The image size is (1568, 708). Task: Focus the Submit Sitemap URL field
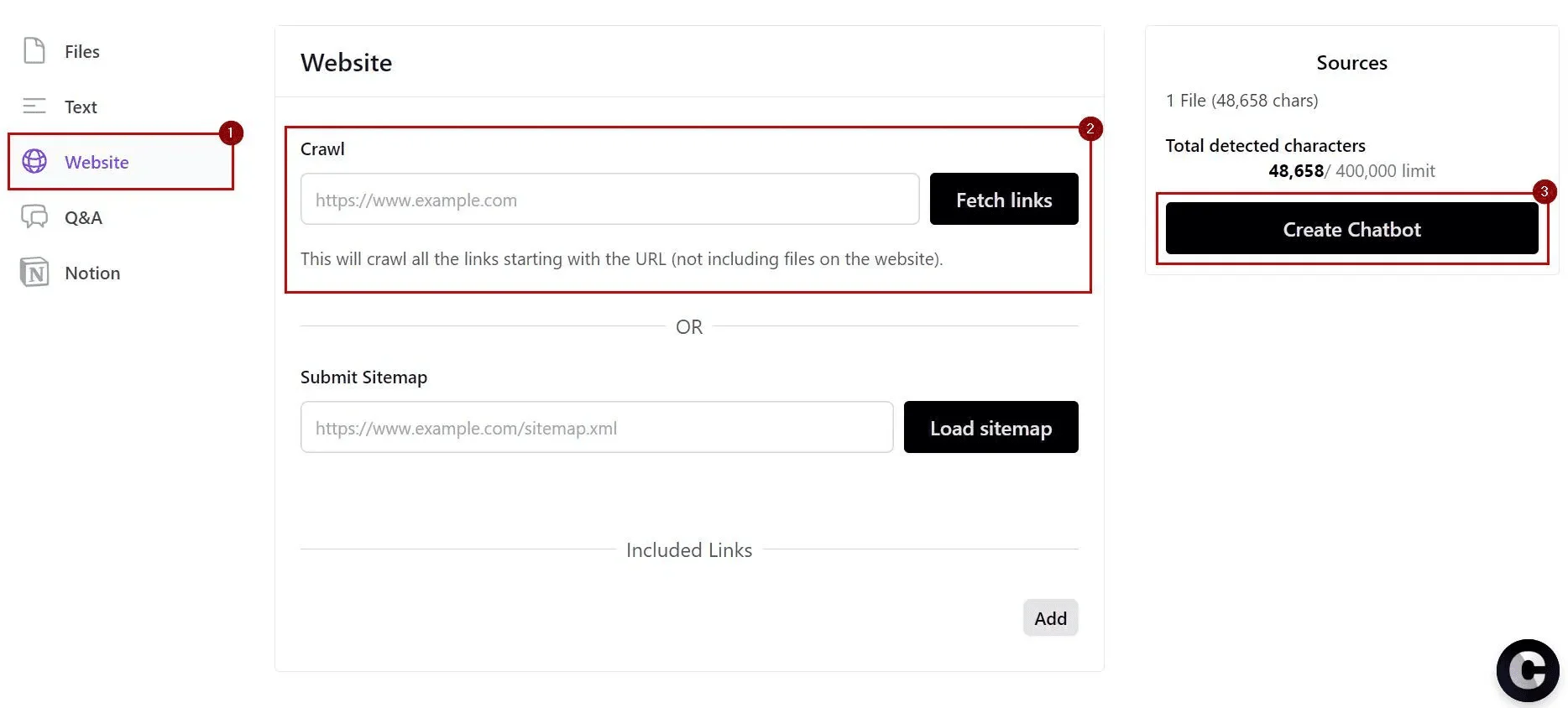click(x=596, y=428)
